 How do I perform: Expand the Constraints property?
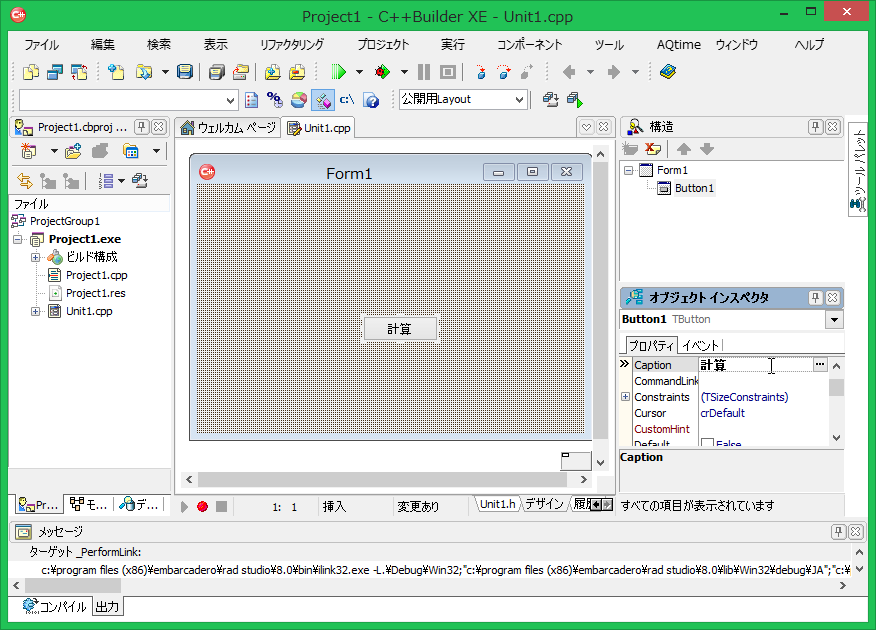(626, 397)
